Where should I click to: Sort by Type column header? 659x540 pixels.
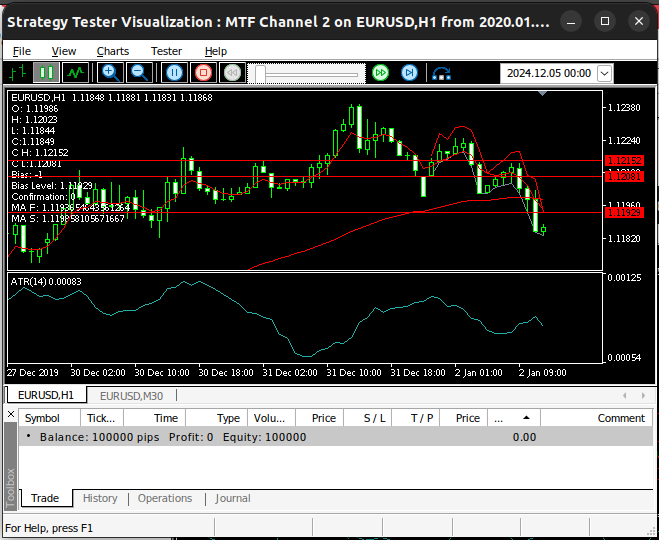(216, 418)
